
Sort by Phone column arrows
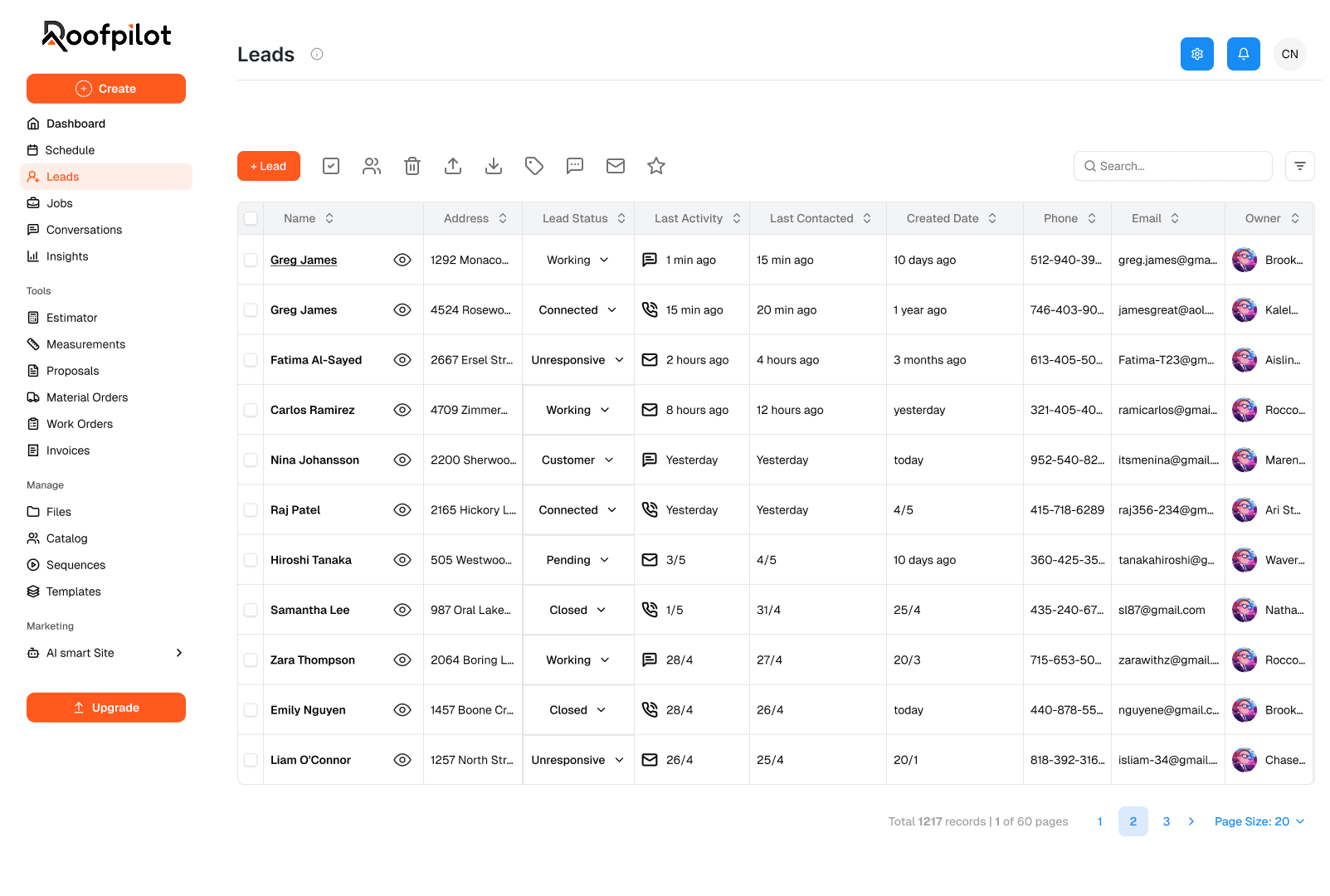click(x=1092, y=218)
